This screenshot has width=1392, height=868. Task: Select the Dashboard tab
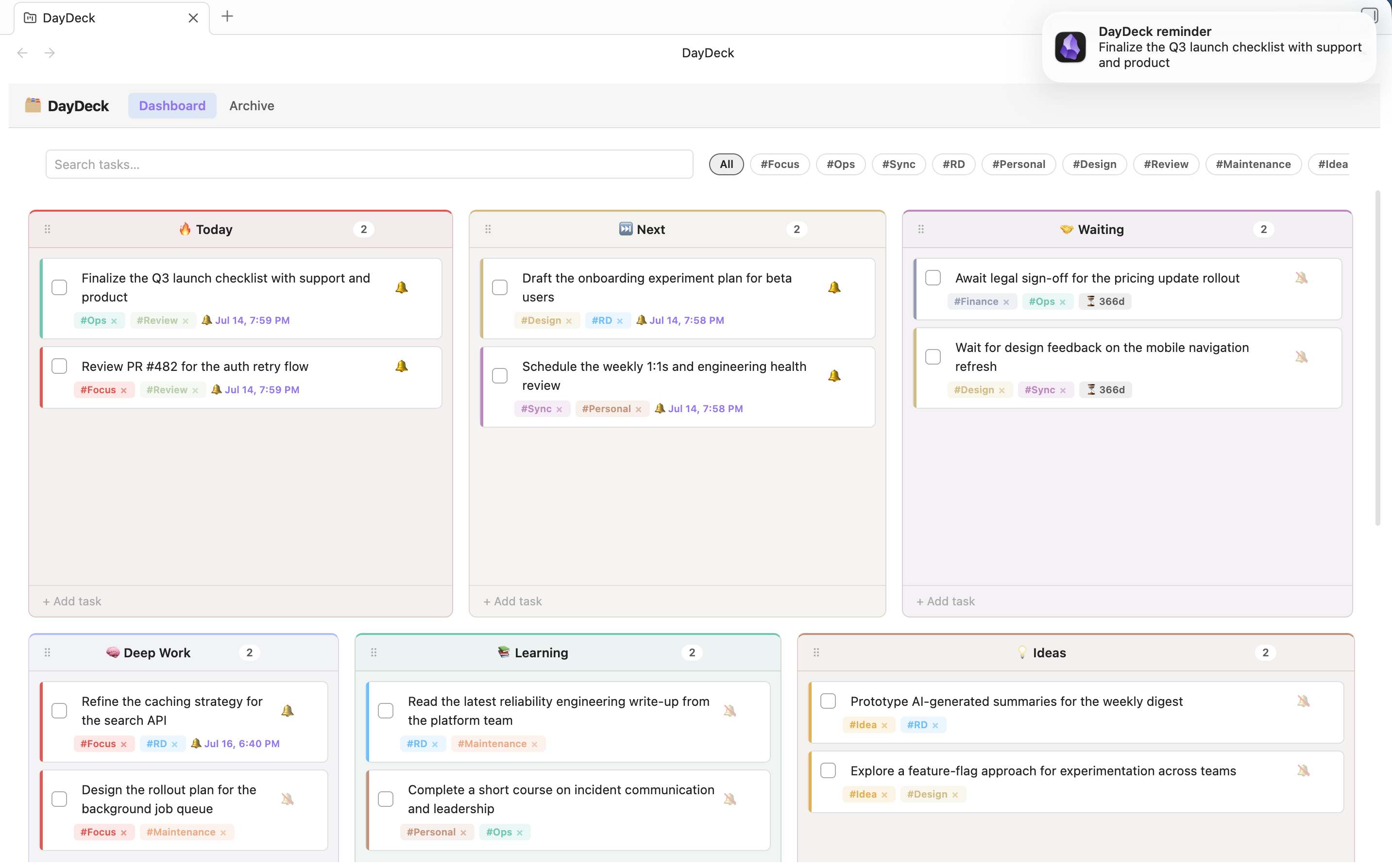(172, 106)
